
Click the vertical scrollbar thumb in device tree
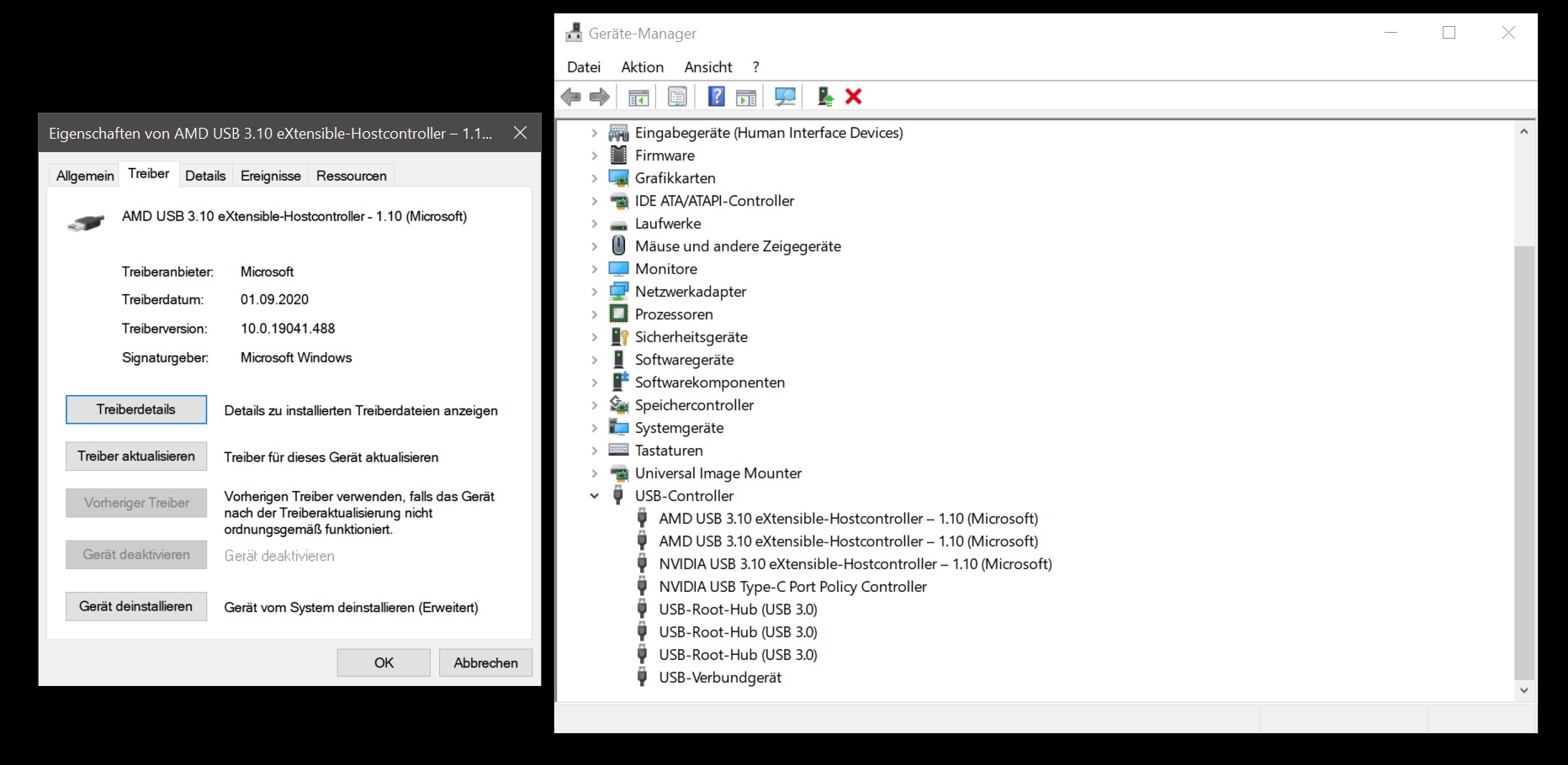1524,462
